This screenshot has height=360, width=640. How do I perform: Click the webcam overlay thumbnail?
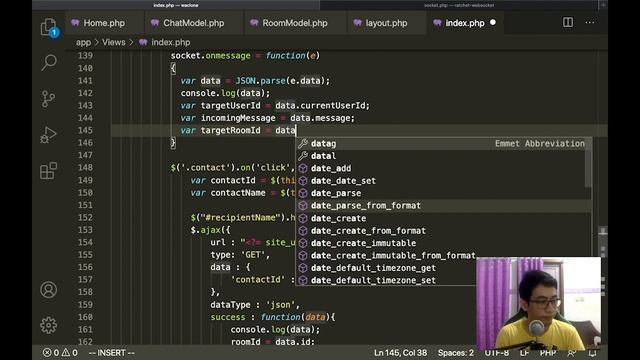538,303
